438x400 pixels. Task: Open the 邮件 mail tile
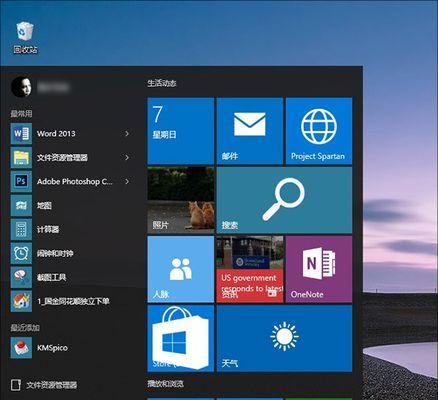(250, 131)
